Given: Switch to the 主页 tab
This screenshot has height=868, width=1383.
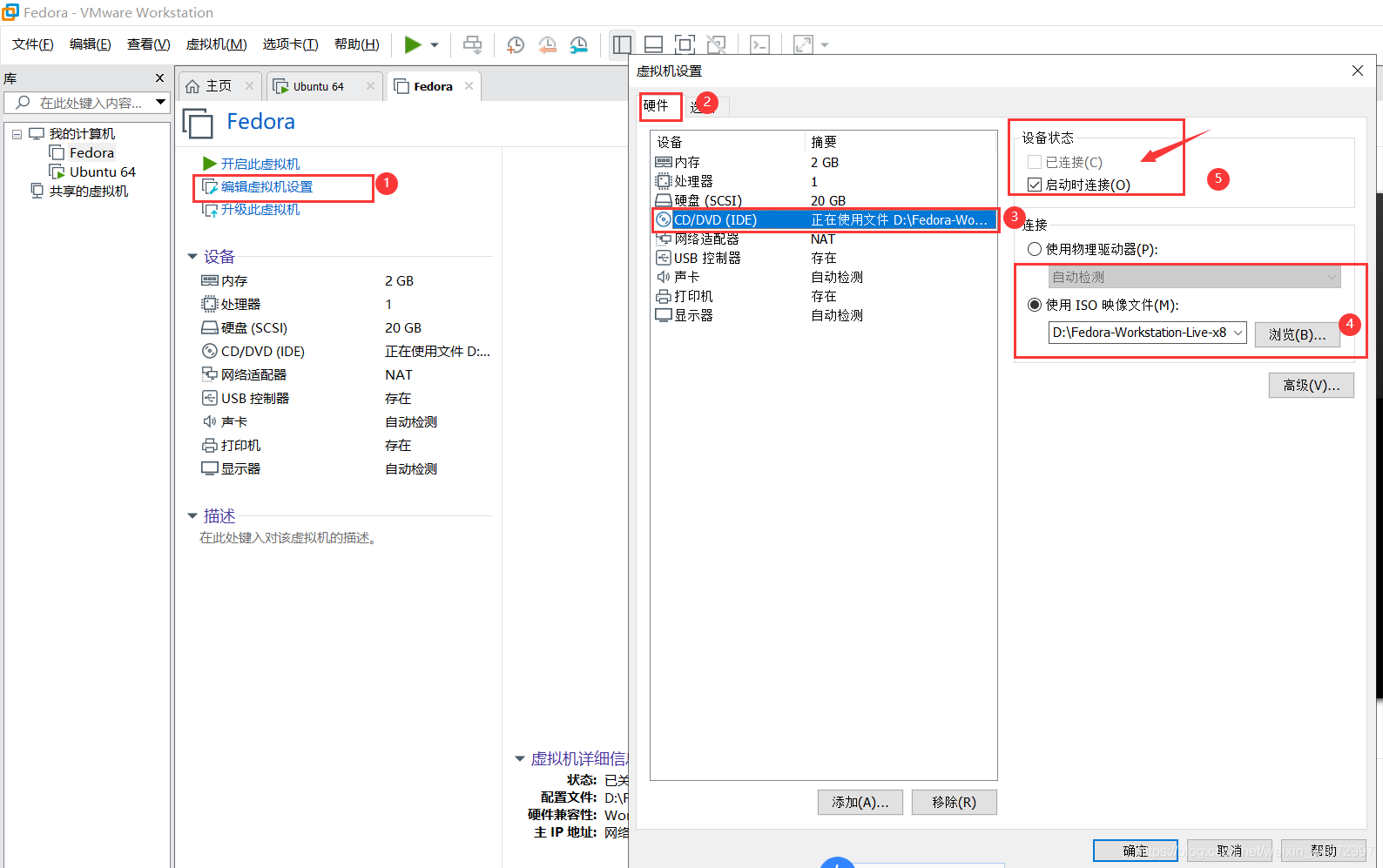Looking at the screenshot, I should [219, 86].
